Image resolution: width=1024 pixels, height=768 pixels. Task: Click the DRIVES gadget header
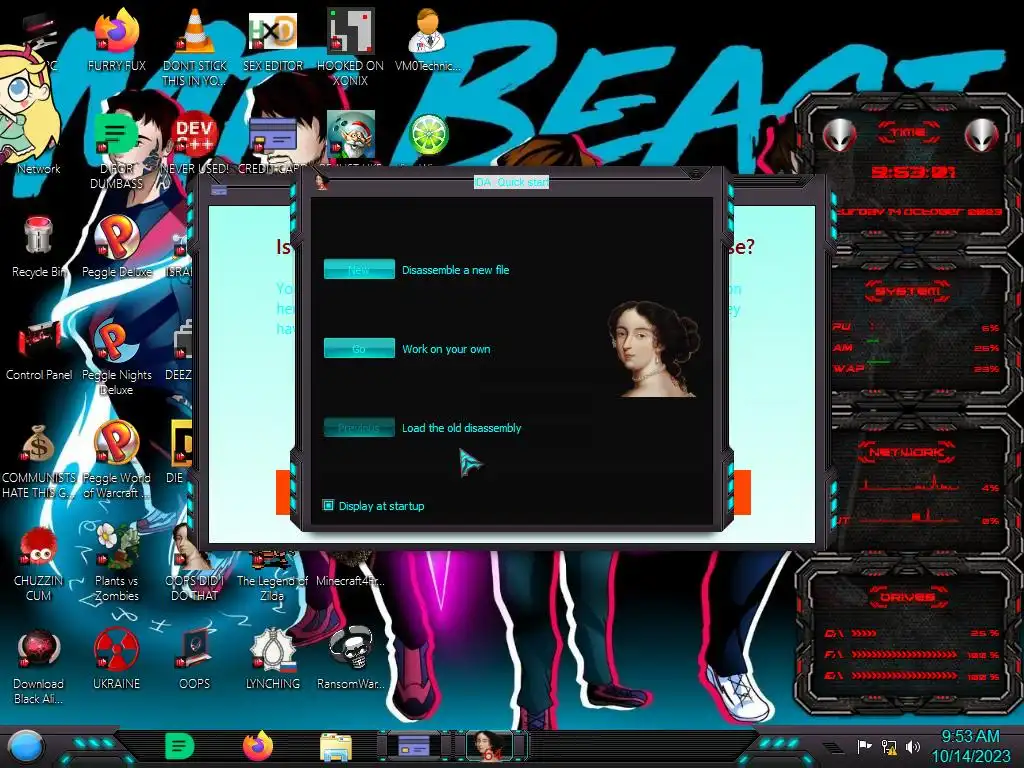[908, 597]
